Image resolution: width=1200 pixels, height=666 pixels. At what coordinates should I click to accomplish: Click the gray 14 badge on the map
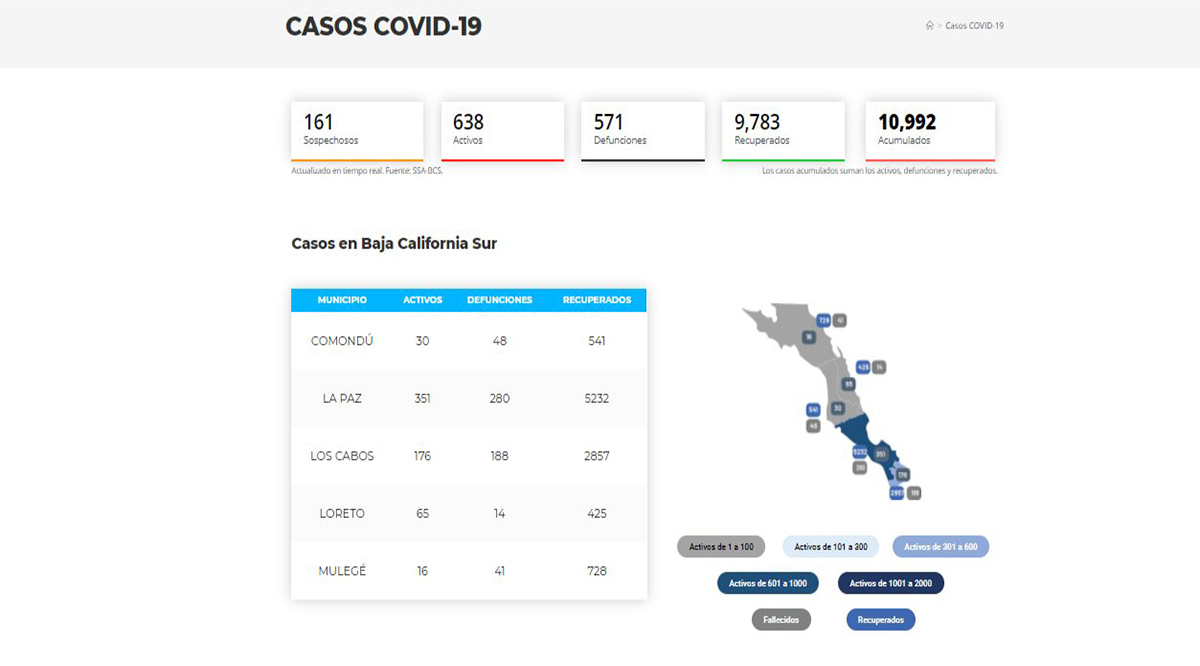(x=879, y=367)
